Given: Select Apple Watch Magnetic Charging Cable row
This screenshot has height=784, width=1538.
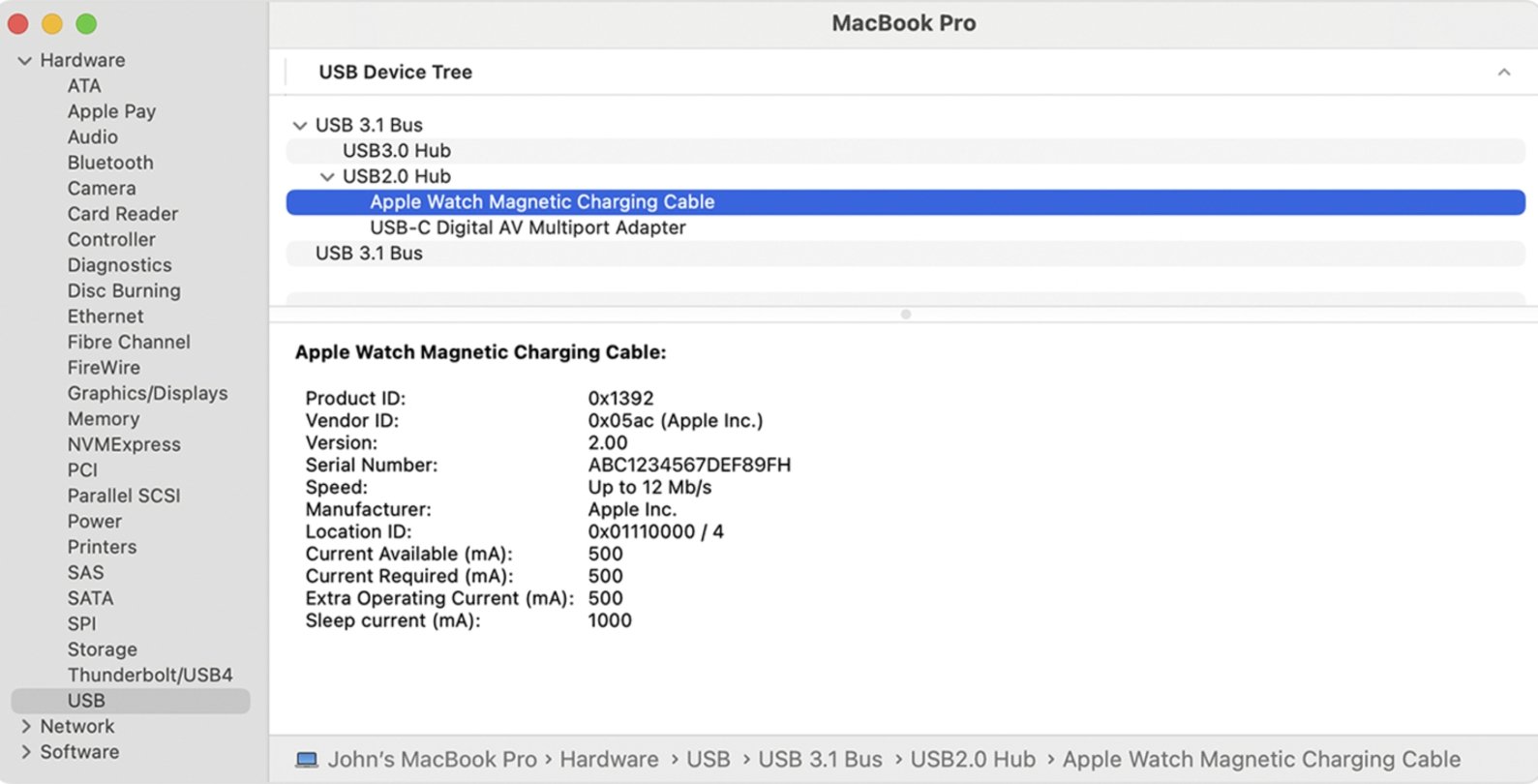Looking at the screenshot, I should pyautogui.click(x=905, y=202).
